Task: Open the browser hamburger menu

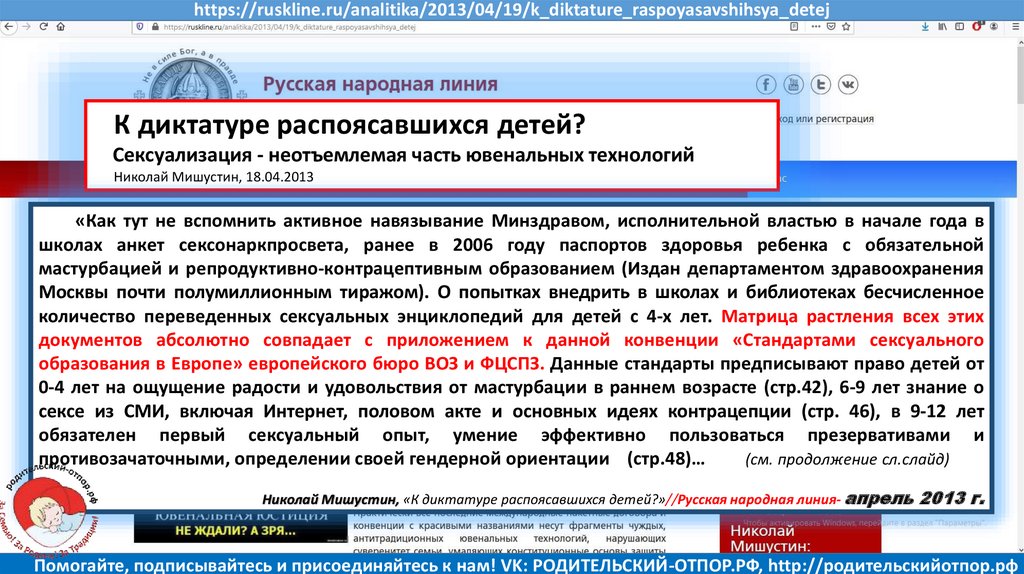Action: (x=1016, y=27)
